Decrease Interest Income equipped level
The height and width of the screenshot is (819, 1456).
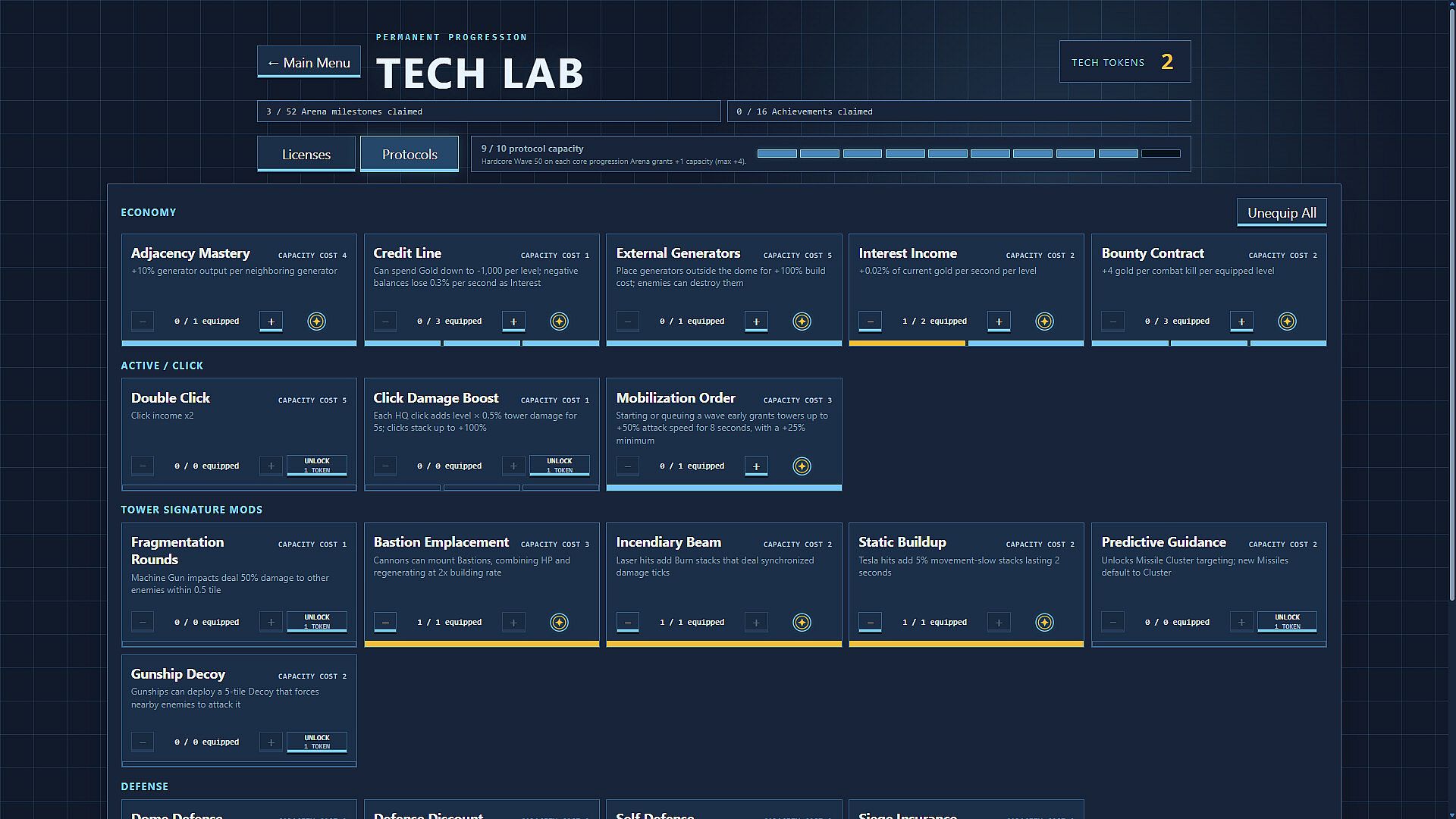[x=870, y=322]
